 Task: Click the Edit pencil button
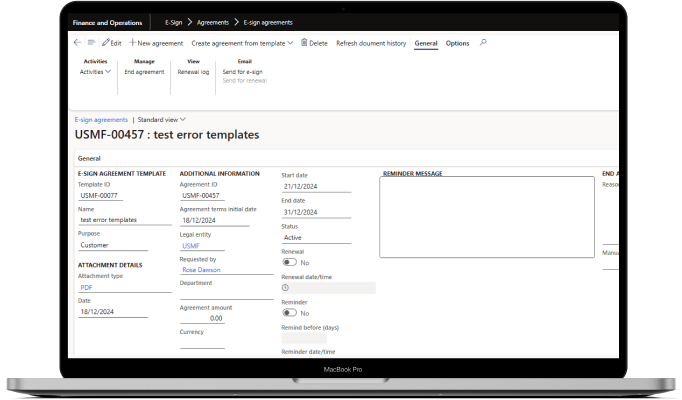112,43
